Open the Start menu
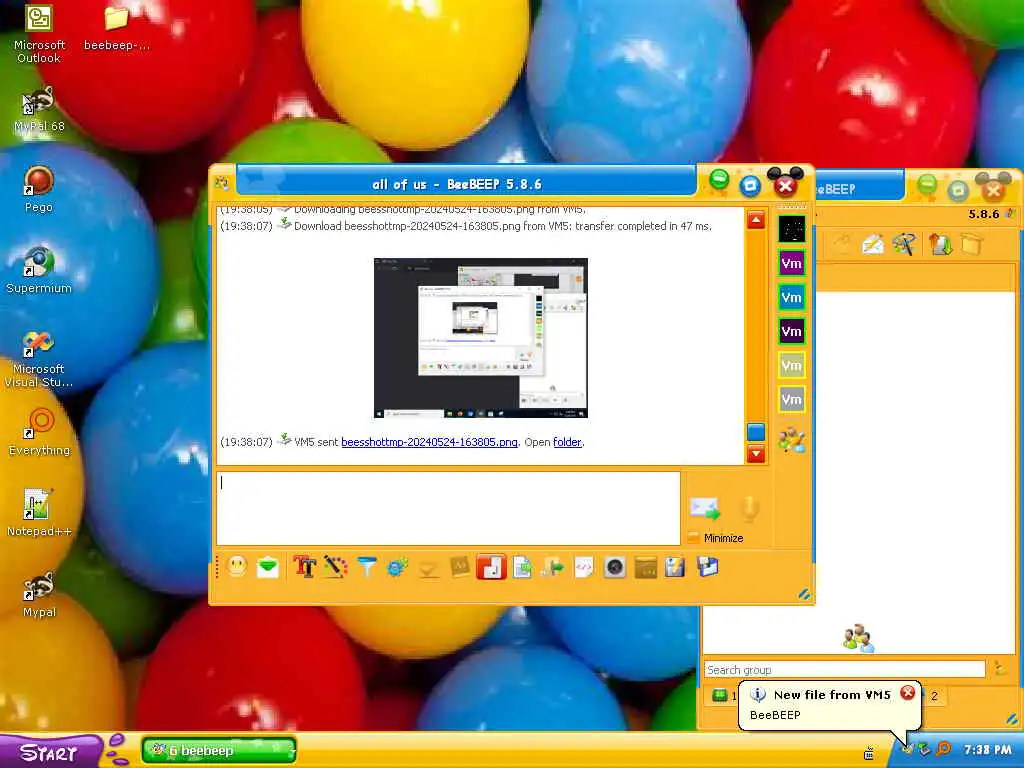This screenshot has width=1024, height=768. [51, 752]
